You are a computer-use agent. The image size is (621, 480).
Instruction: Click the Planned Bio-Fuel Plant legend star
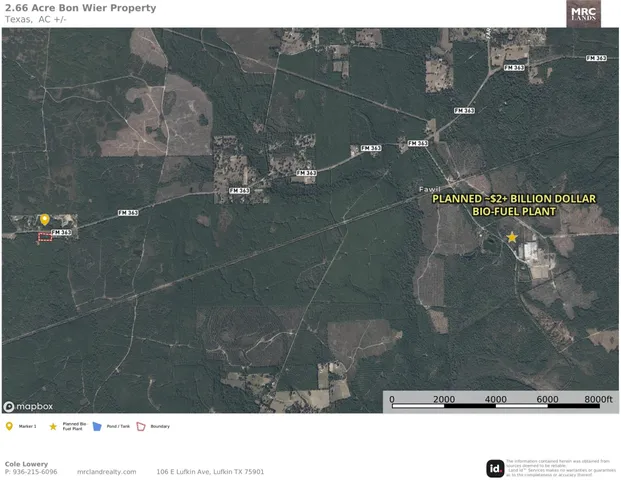coord(53,426)
